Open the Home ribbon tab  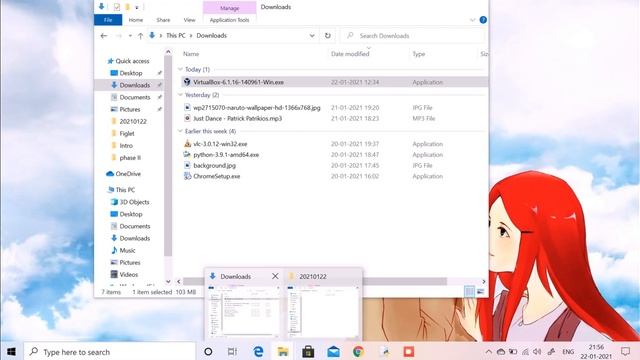[136, 20]
